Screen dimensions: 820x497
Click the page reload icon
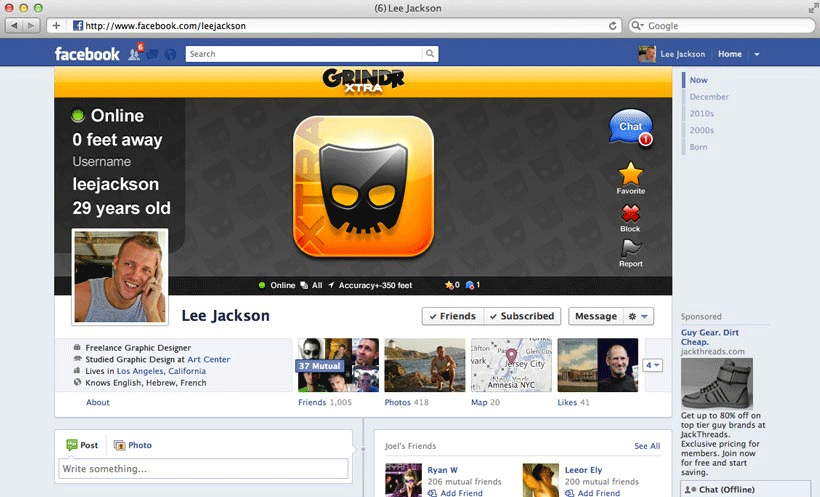pyautogui.click(x=612, y=25)
